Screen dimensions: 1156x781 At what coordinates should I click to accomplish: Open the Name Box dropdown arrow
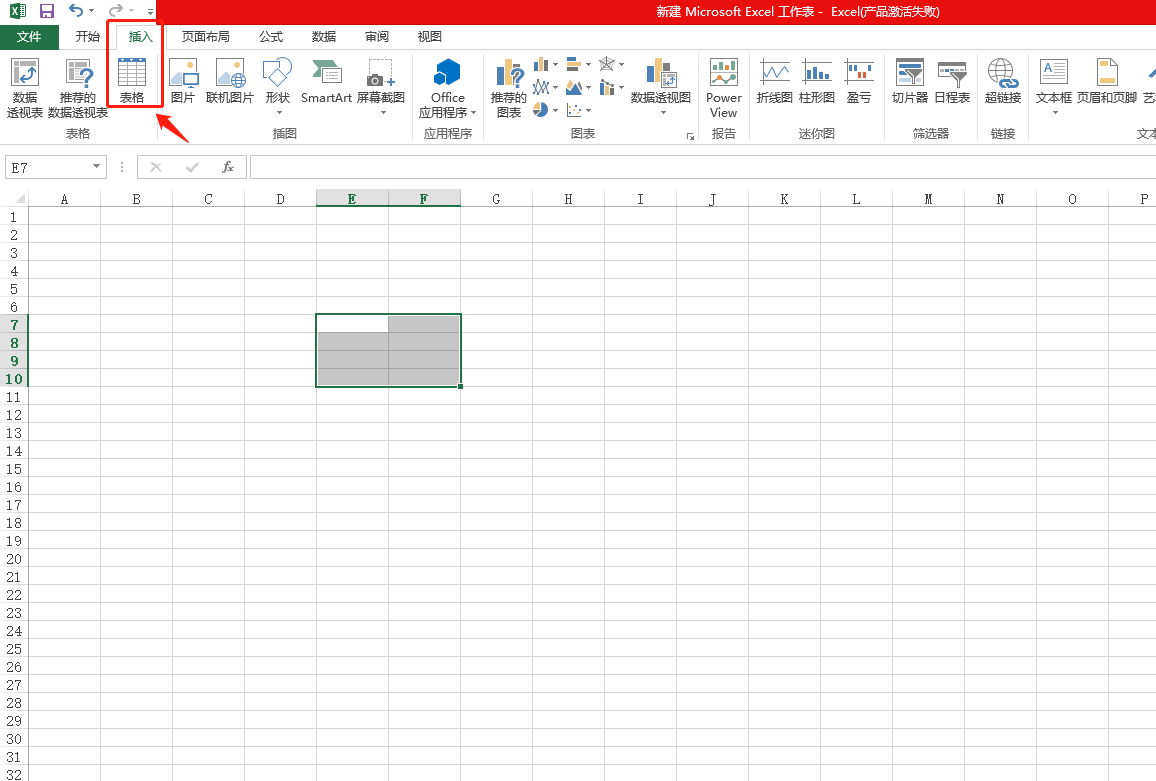pyautogui.click(x=97, y=167)
